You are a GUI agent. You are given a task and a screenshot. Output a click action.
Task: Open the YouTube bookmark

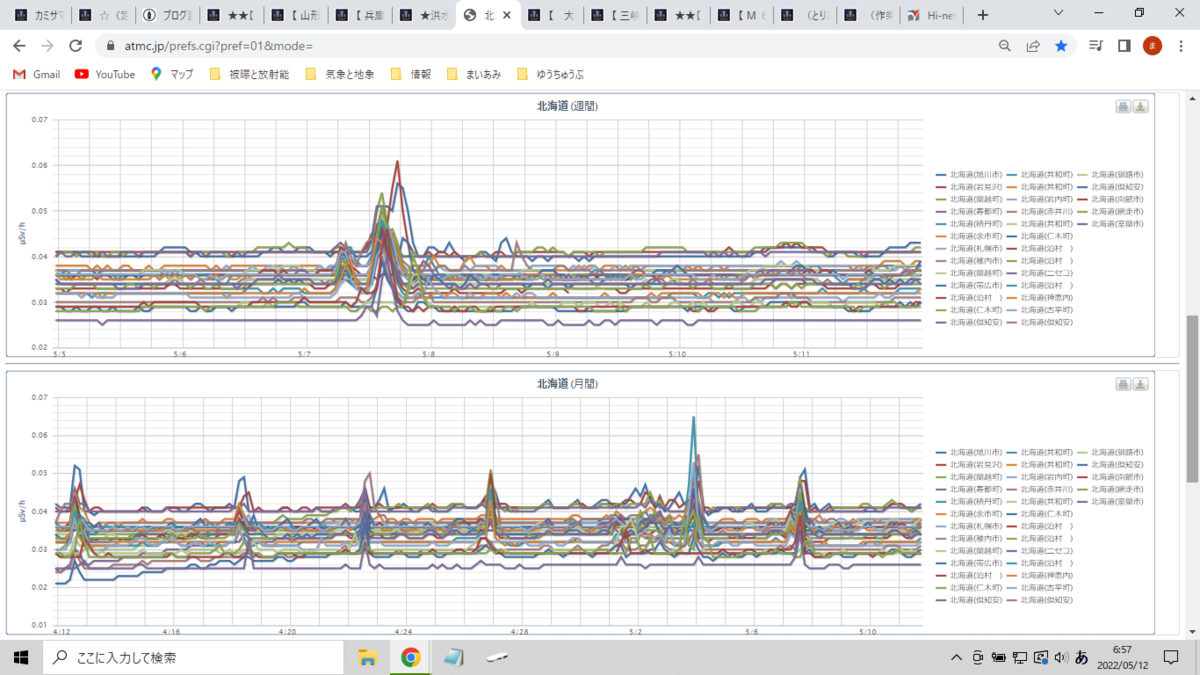[x=105, y=74]
